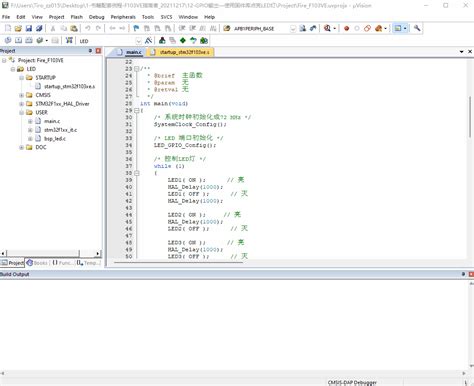
Task: Open the File Extensions and Books manager icon
Action: coord(162,40)
